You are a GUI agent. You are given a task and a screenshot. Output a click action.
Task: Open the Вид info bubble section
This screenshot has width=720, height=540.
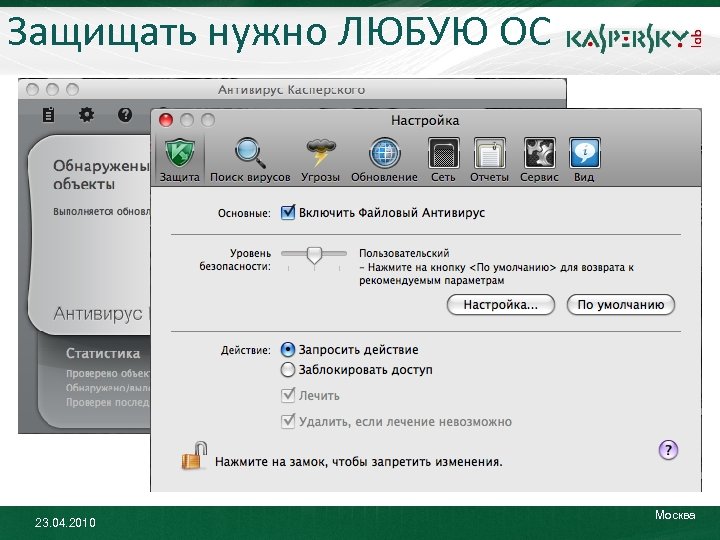(584, 153)
